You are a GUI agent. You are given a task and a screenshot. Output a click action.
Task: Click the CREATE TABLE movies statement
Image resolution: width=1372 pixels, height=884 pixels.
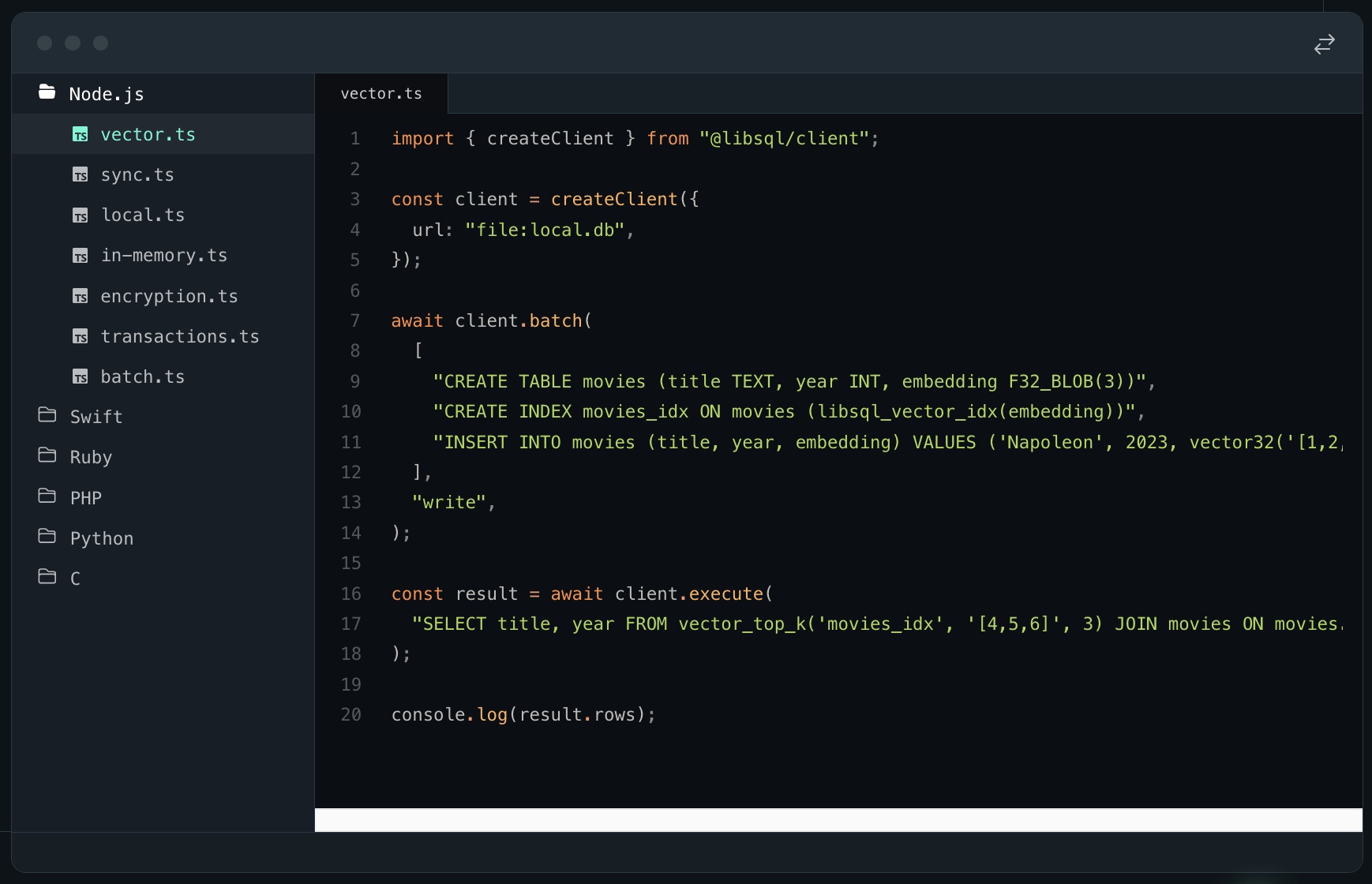tap(789, 382)
